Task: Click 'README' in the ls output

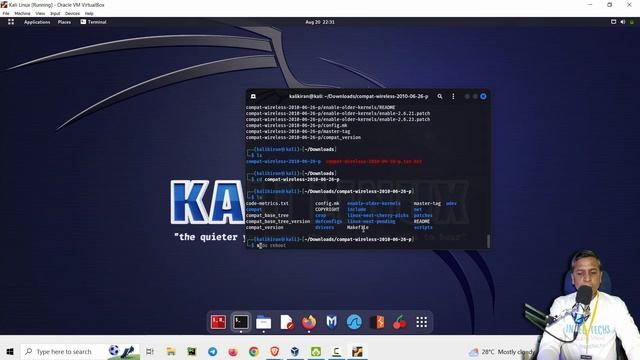Action: click(x=422, y=221)
